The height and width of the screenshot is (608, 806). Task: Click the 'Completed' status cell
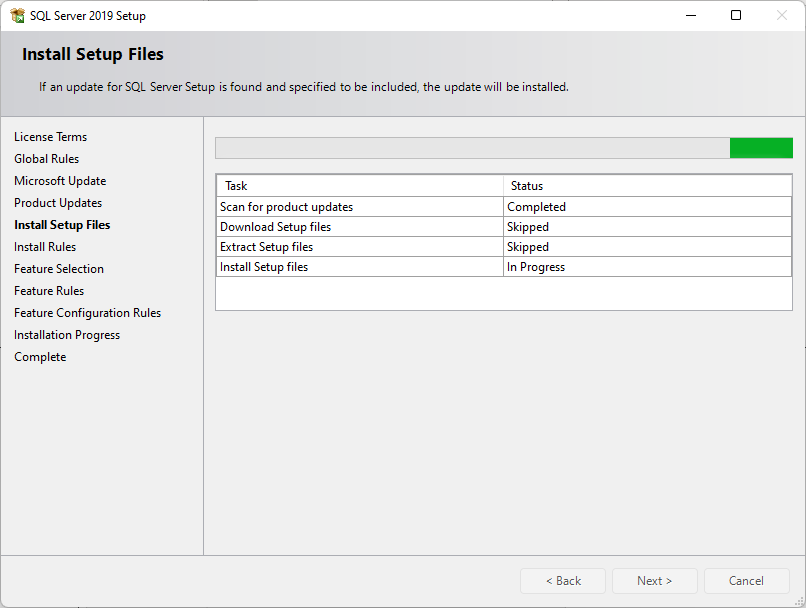pyautogui.click(x=647, y=207)
